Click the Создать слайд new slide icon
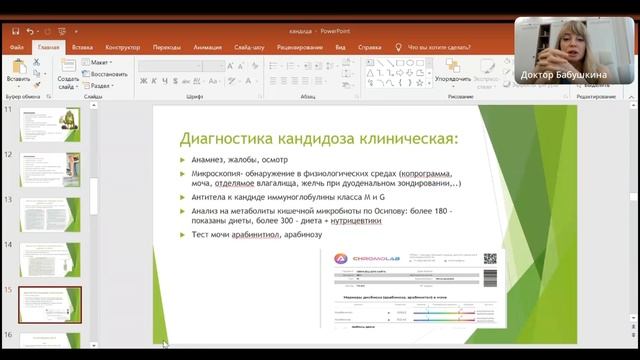Screen dimensions: 640x360 click(68, 66)
